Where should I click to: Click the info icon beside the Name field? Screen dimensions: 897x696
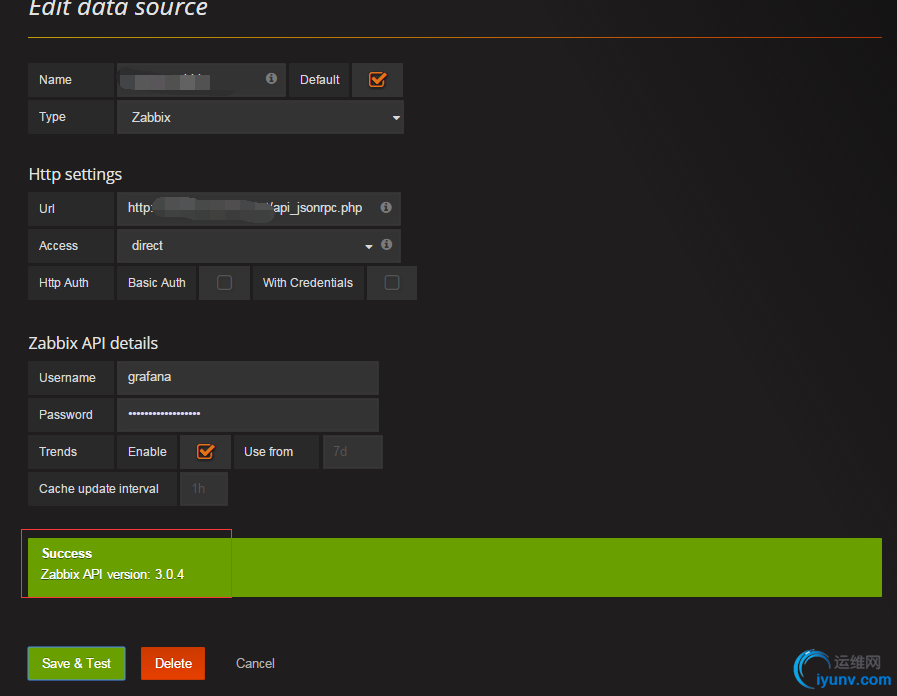click(271, 78)
